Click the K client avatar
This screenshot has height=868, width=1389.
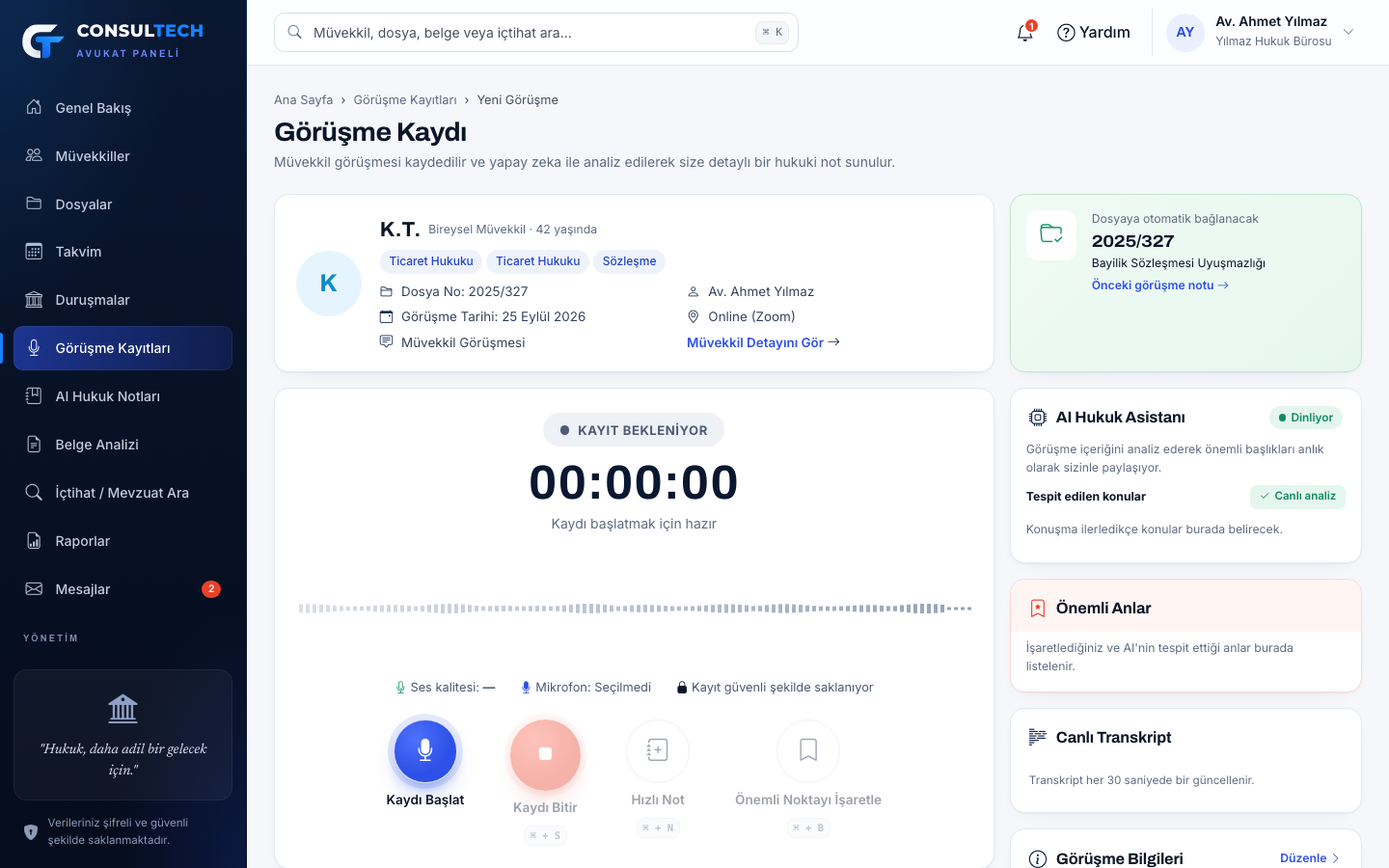click(329, 284)
